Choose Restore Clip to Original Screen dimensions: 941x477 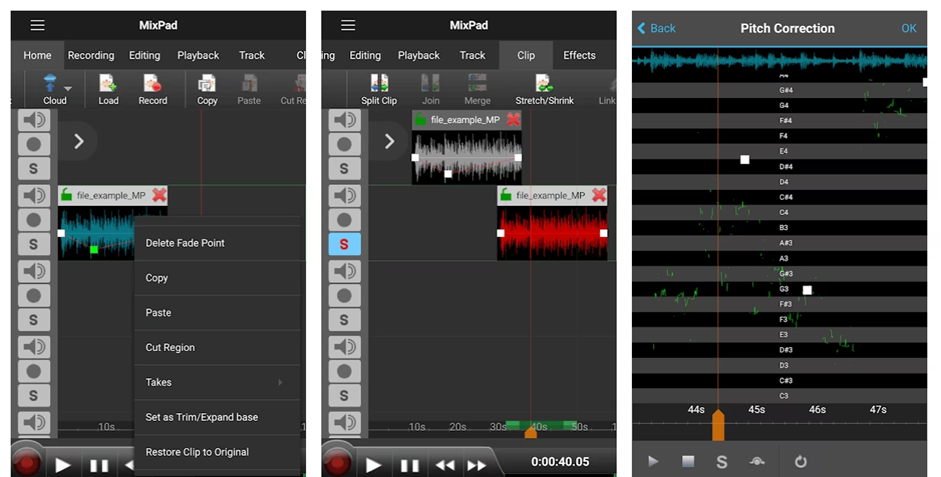point(217,452)
